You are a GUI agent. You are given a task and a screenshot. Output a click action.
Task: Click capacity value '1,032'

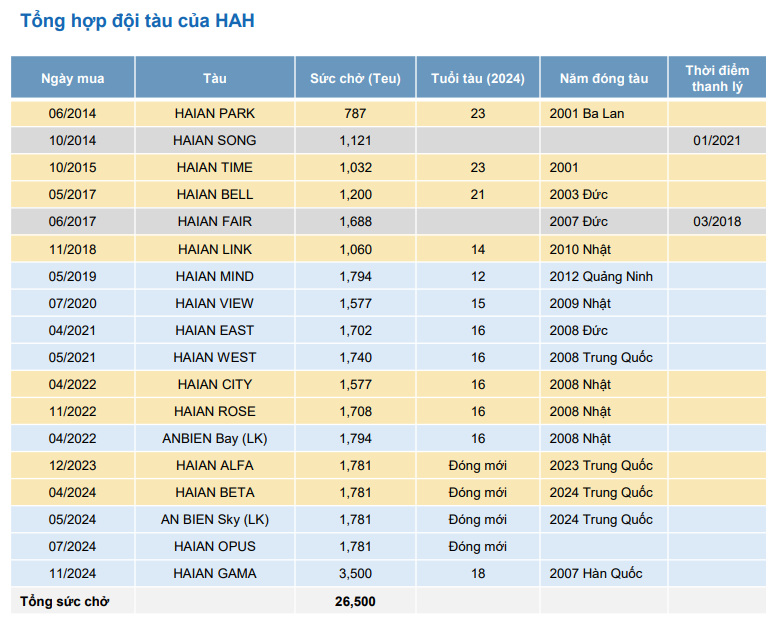coord(355,167)
